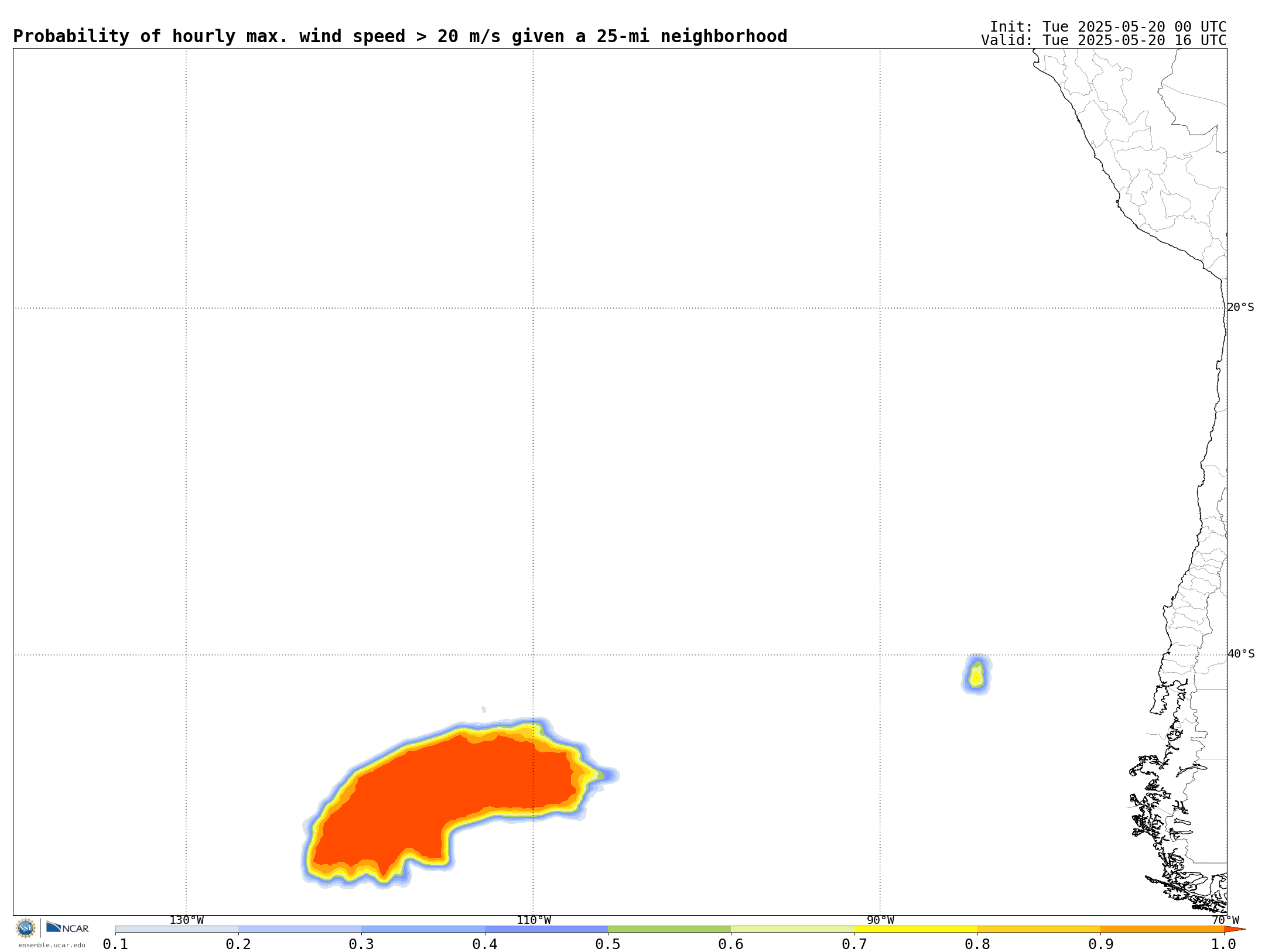Click the 0.7 colorbar tick label

tap(854, 944)
